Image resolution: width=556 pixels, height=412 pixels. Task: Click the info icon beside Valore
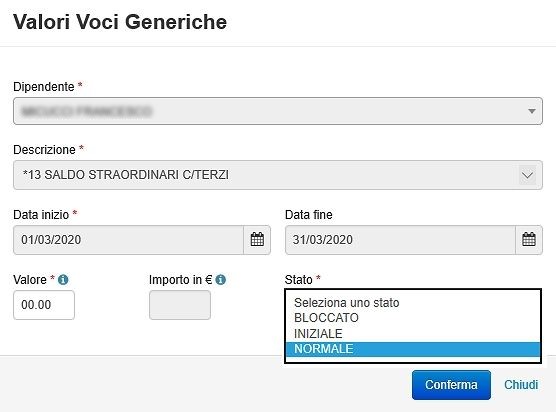point(63,280)
